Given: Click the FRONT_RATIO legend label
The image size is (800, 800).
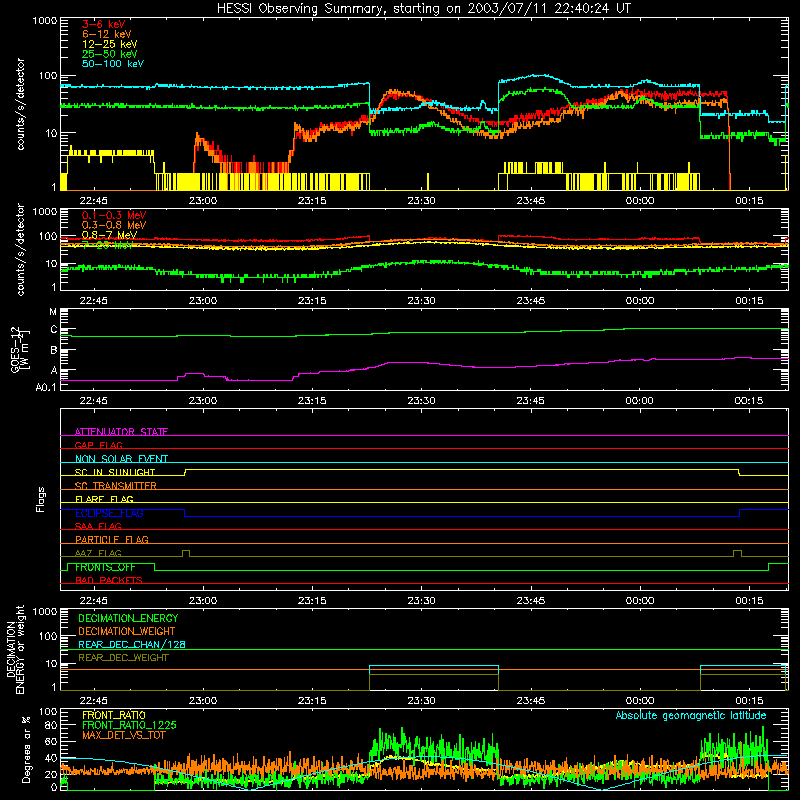Looking at the screenshot, I should click(114, 715).
